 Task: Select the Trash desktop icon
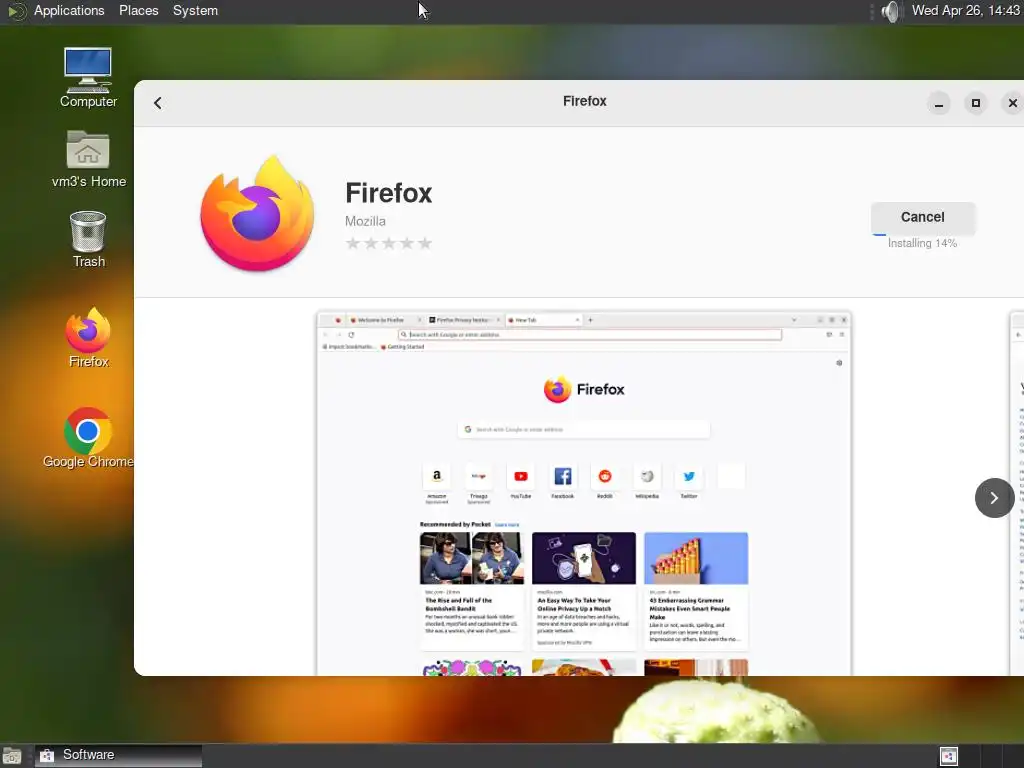click(x=88, y=240)
